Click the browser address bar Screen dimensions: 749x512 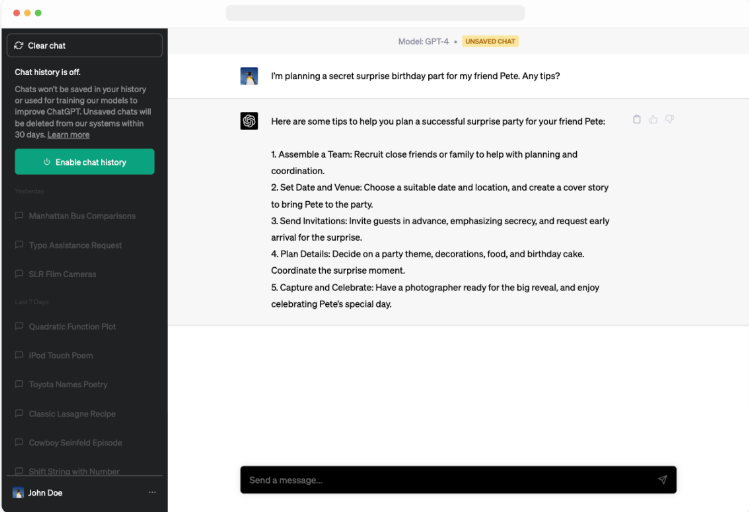coord(375,13)
